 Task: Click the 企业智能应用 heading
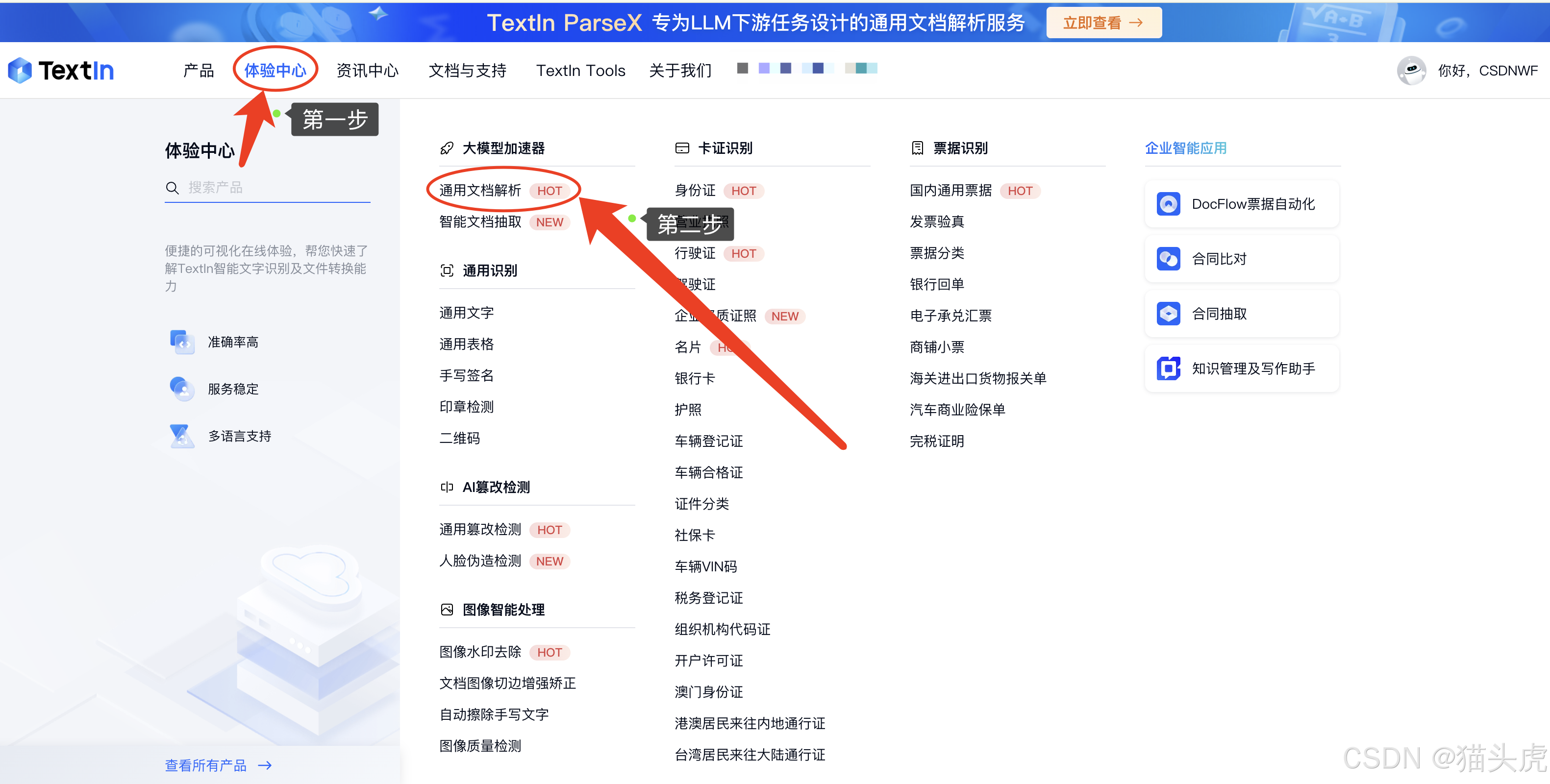click(1185, 148)
